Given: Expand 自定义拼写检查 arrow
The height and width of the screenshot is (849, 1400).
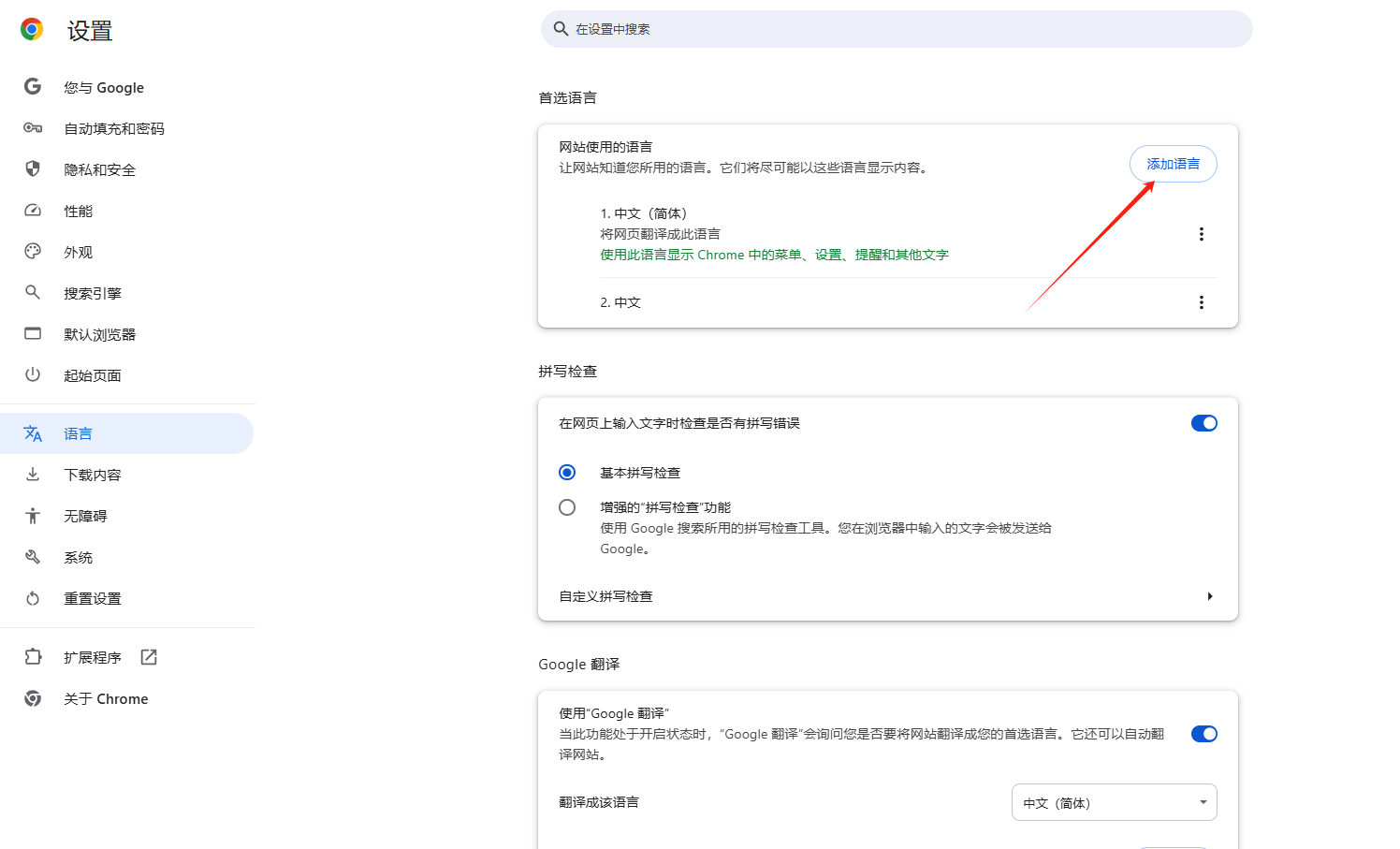Looking at the screenshot, I should coord(1210,596).
